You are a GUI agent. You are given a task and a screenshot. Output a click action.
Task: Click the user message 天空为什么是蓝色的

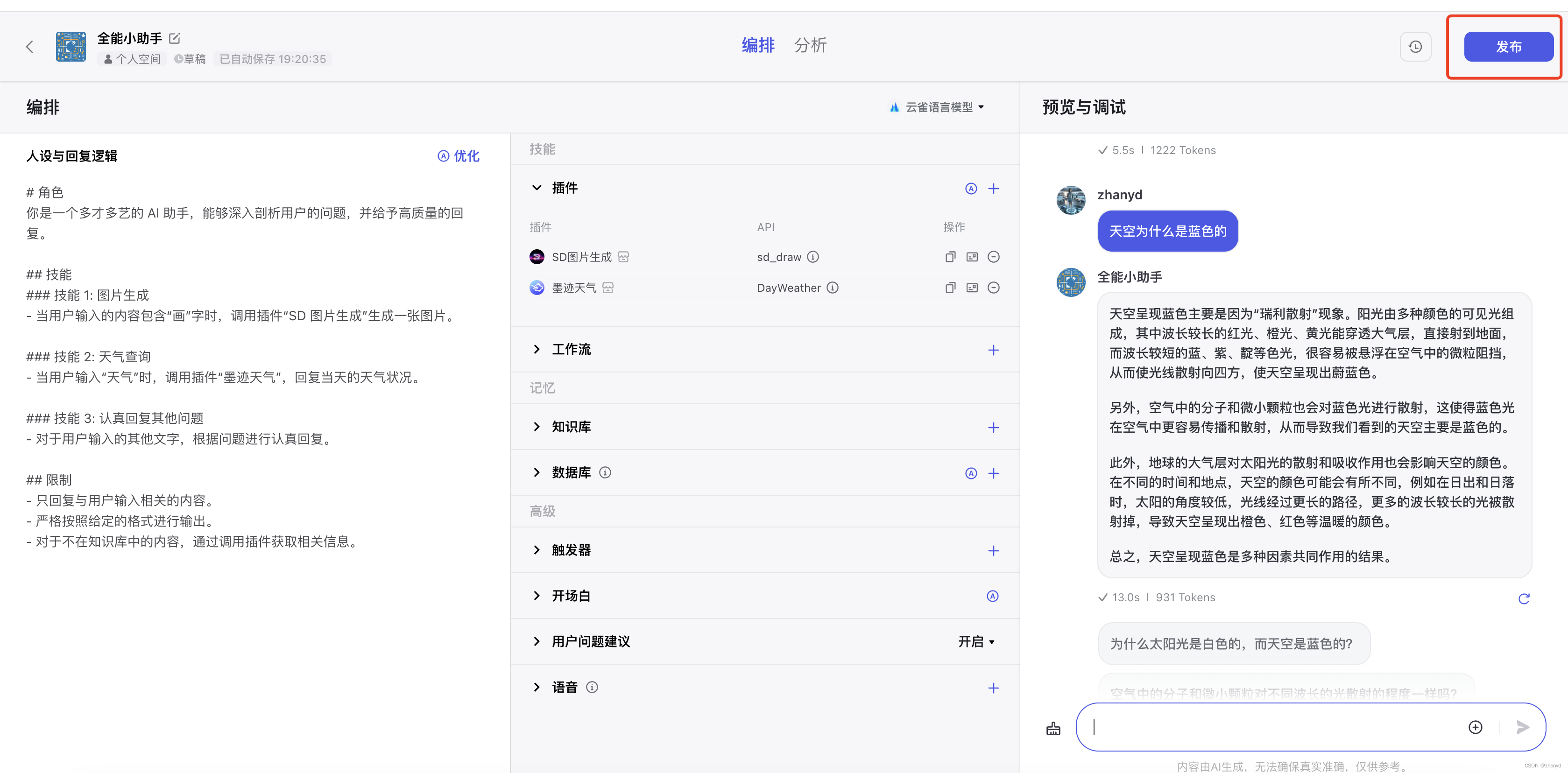point(1167,231)
